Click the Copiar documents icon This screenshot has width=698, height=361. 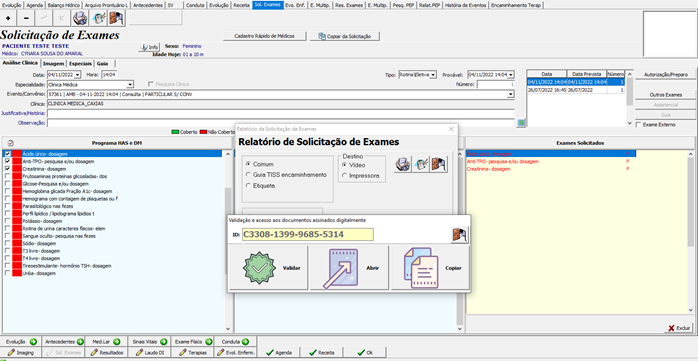click(418, 268)
